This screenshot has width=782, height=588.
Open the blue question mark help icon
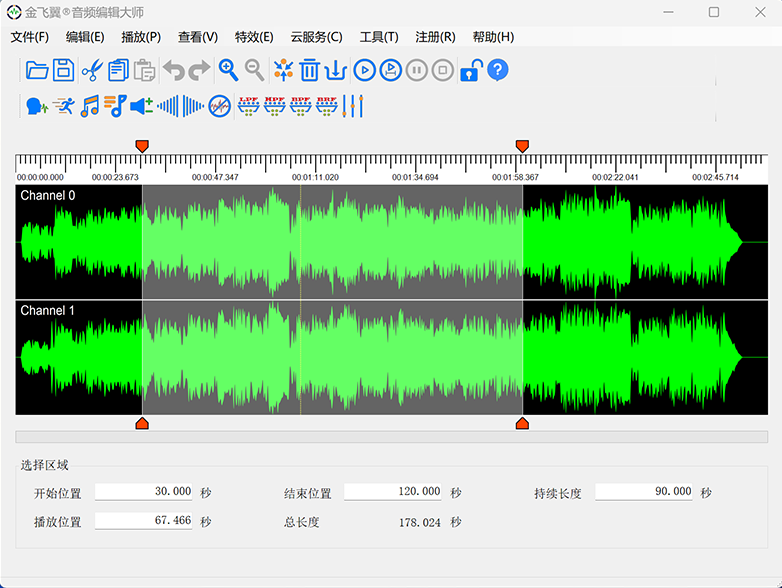pos(498,70)
